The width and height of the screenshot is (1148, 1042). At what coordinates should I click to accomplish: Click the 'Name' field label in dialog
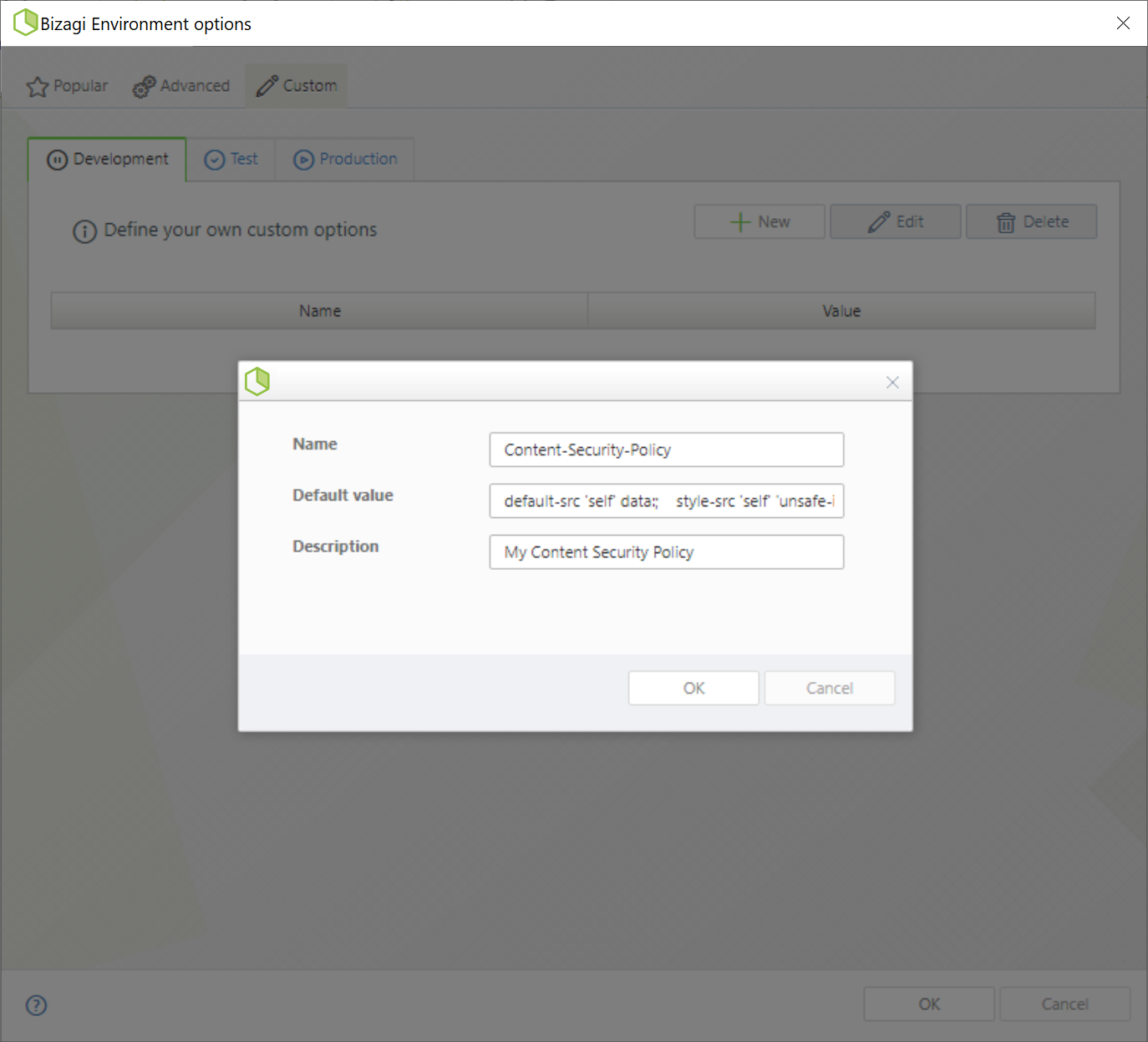click(315, 444)
